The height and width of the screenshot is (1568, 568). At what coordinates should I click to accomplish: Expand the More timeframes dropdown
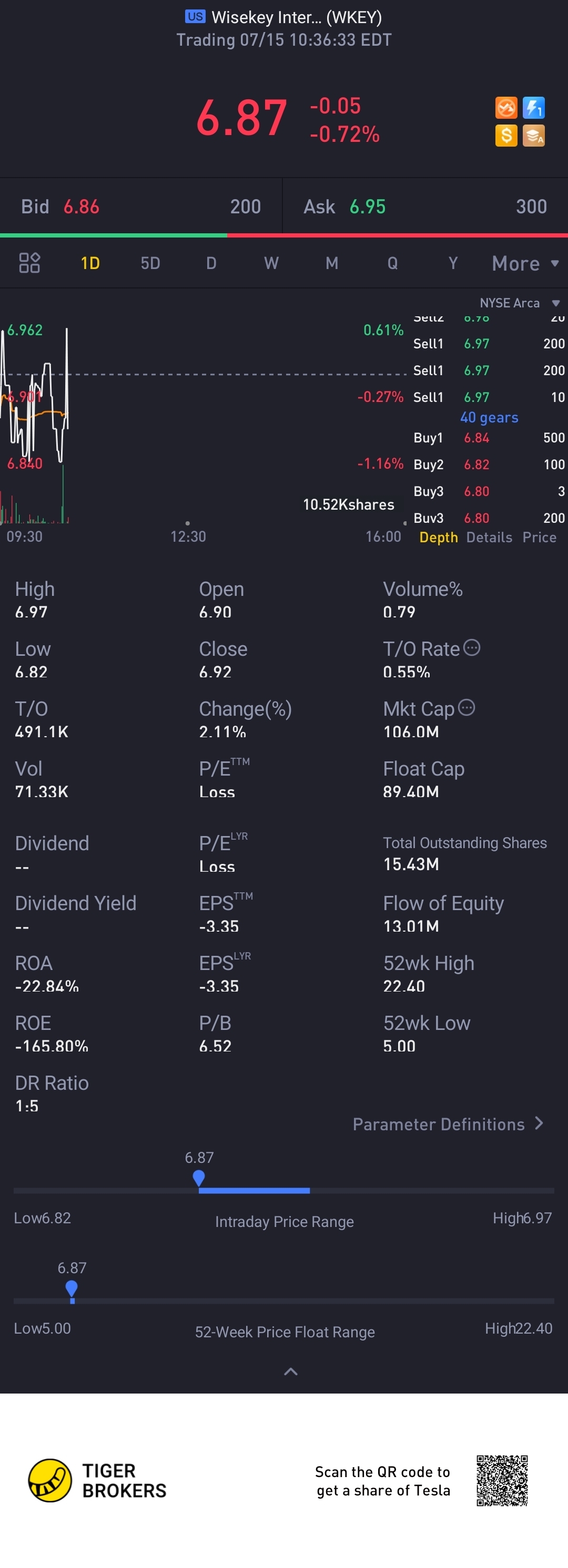point(525,264)
